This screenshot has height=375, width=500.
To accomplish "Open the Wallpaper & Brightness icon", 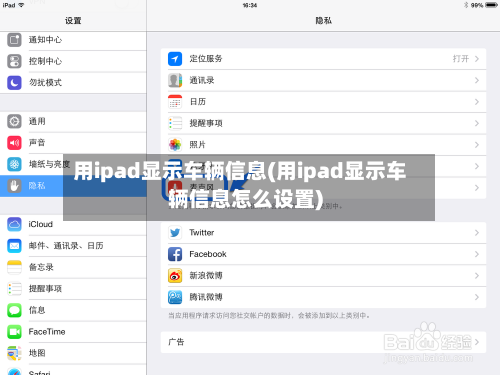I will point(14,164).
